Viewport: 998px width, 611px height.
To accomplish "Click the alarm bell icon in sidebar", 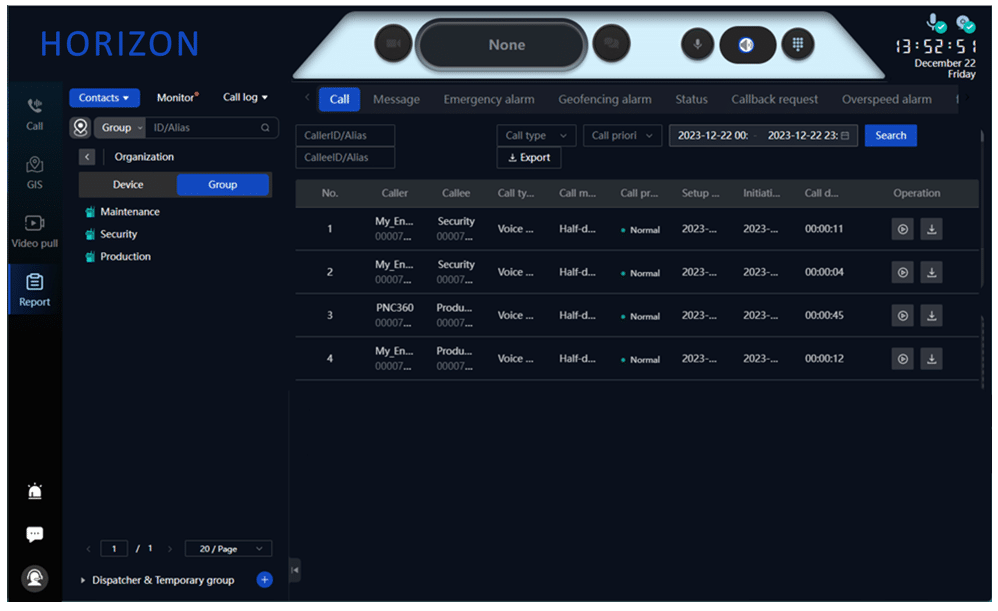I will pos(35,491).
